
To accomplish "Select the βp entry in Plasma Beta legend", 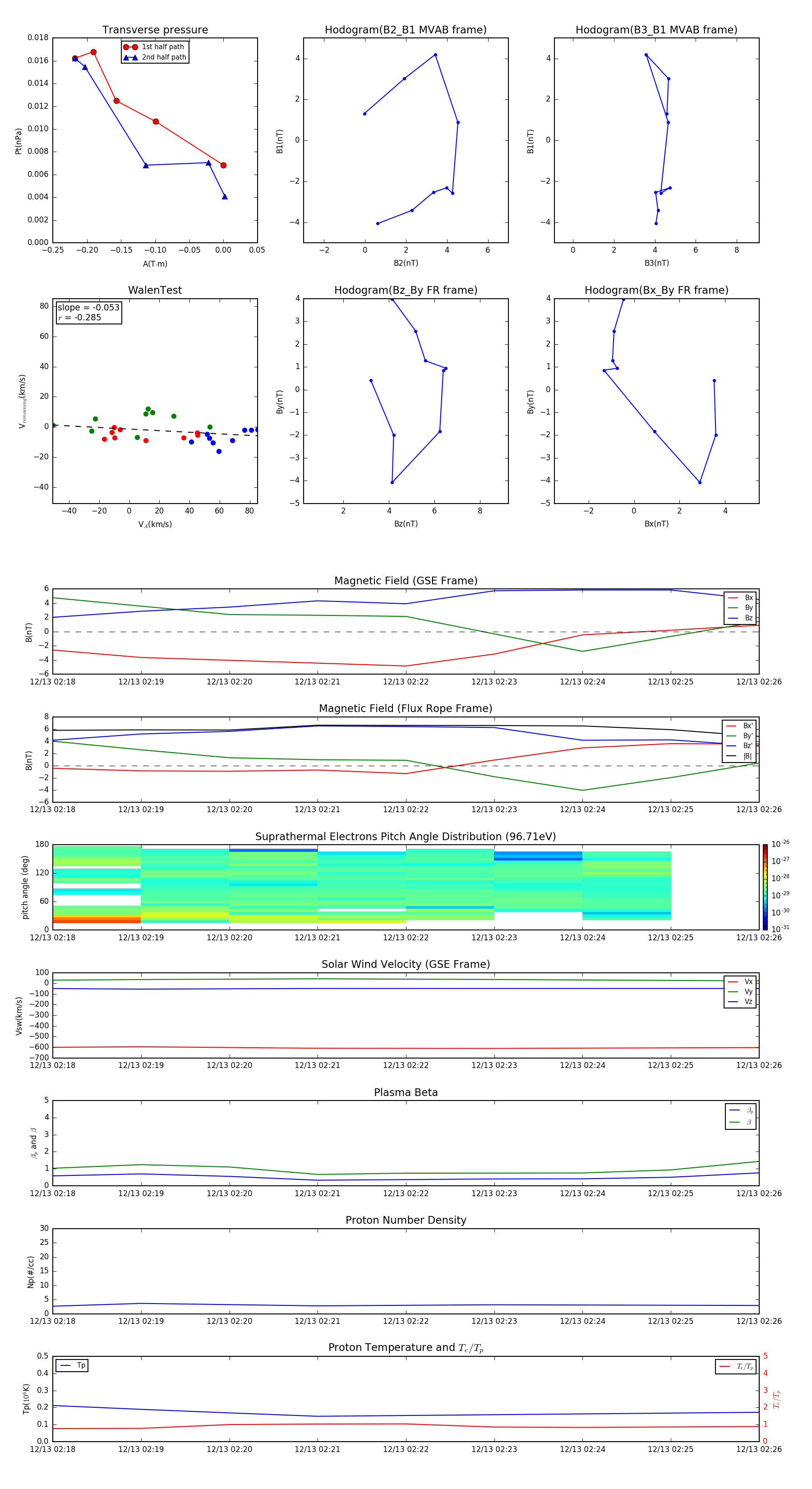I will (741, 1110).
